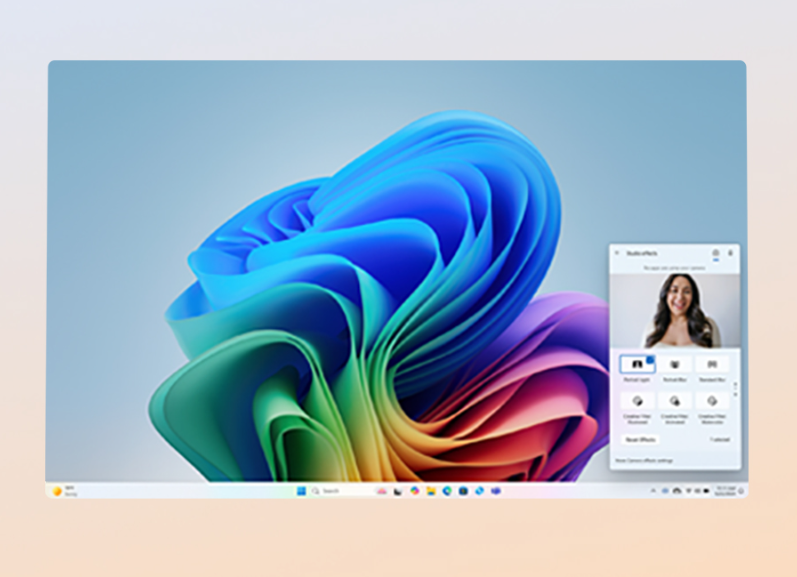Click the camera preview image

[675, 310]
